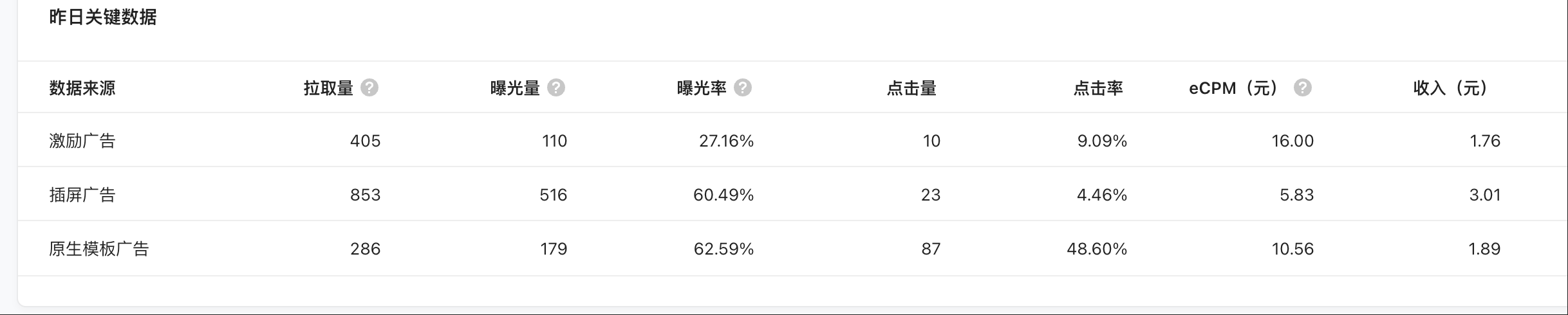Click the 点击量 column header

pos(911,88)
